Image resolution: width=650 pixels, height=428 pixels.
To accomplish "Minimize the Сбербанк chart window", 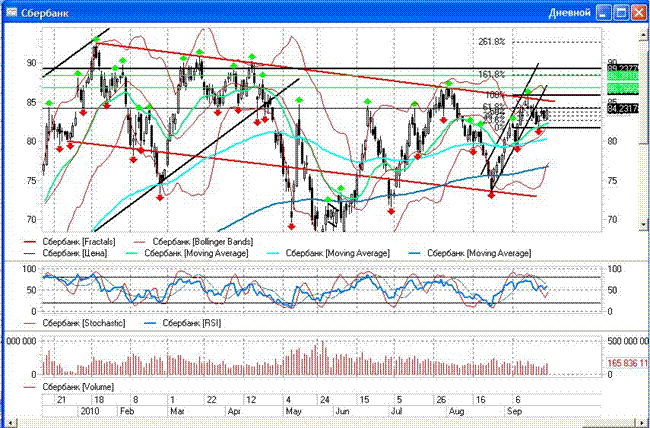I will (x=604, y=13).
